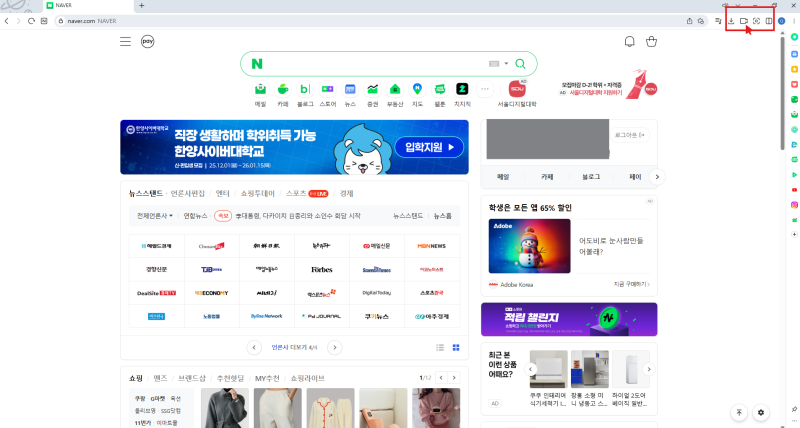The height and width of the screenshot is (428, 800).
Task: Open the 메일 shortcut icon
Action: pyautogui.click(x=260, y=89)
